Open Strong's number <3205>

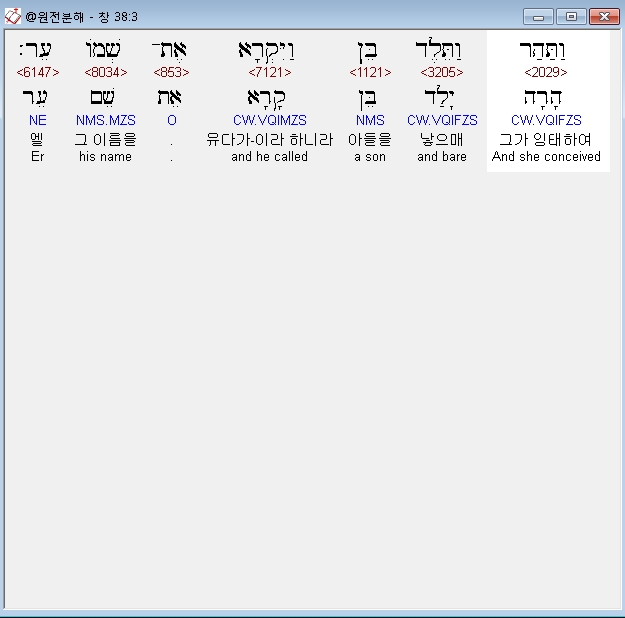click(442, 72)
